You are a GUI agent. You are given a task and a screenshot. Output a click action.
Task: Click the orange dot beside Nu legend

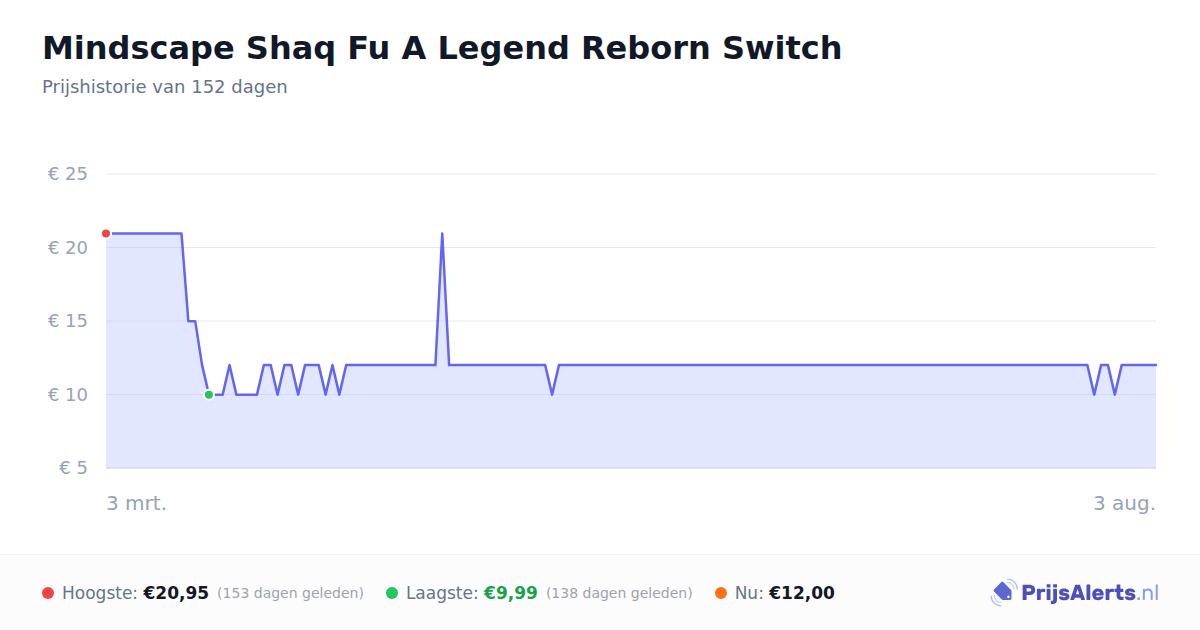(x=721, y=593)
